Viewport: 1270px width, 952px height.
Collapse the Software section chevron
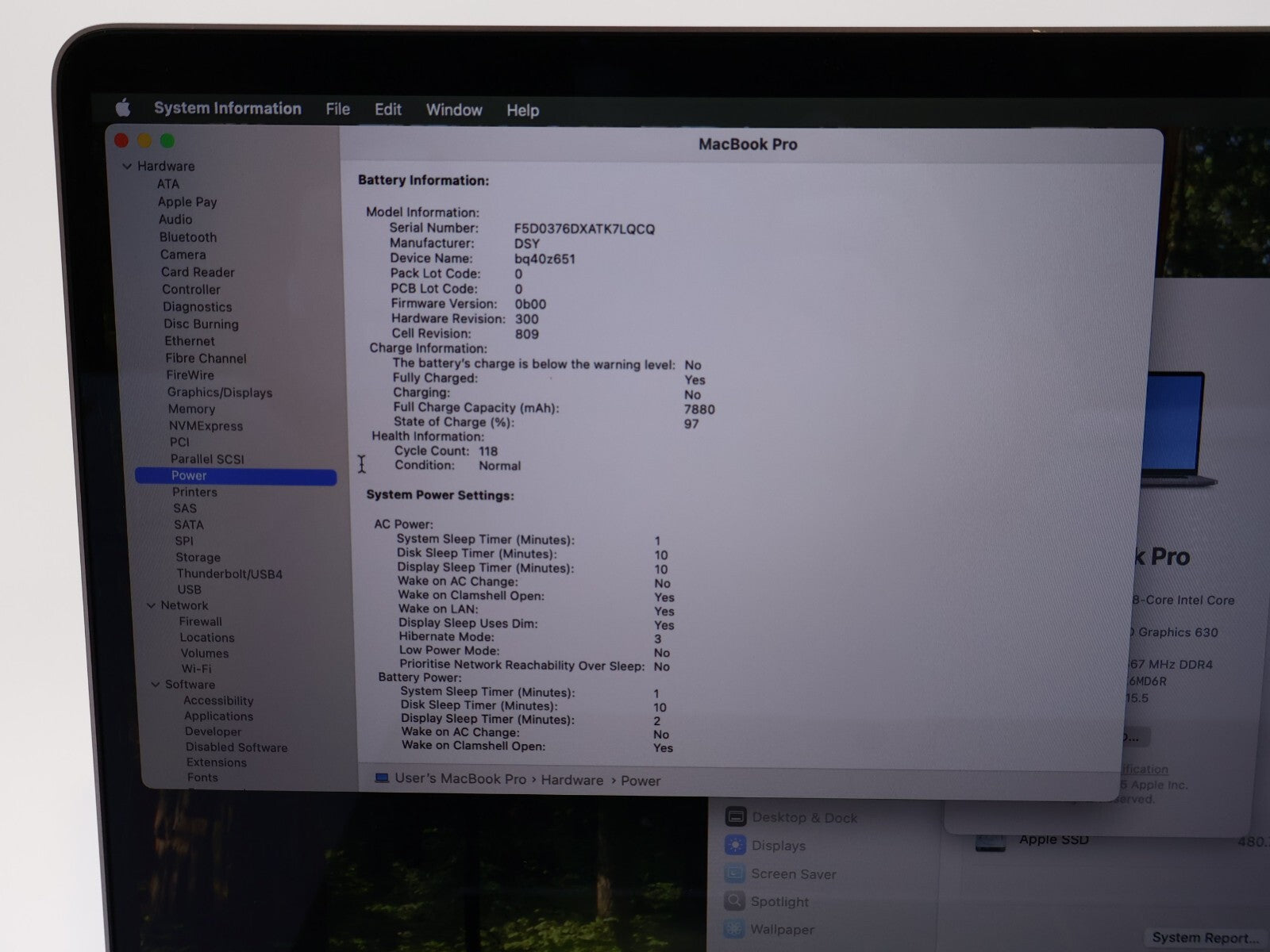156,685
